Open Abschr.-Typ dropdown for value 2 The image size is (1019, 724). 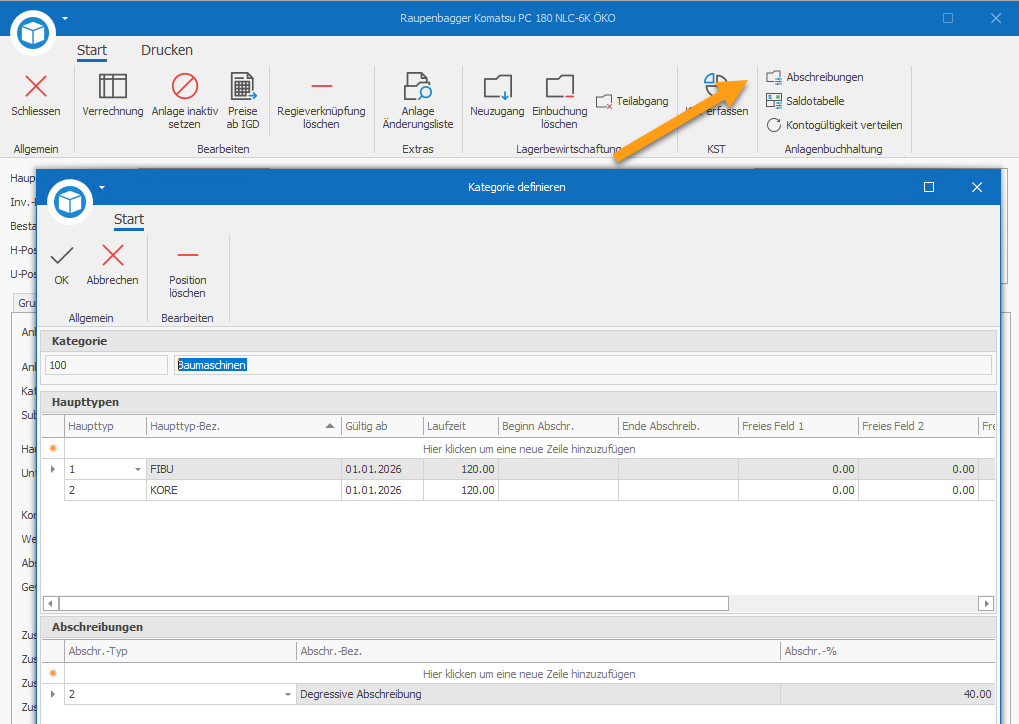(x=288, y=694)
